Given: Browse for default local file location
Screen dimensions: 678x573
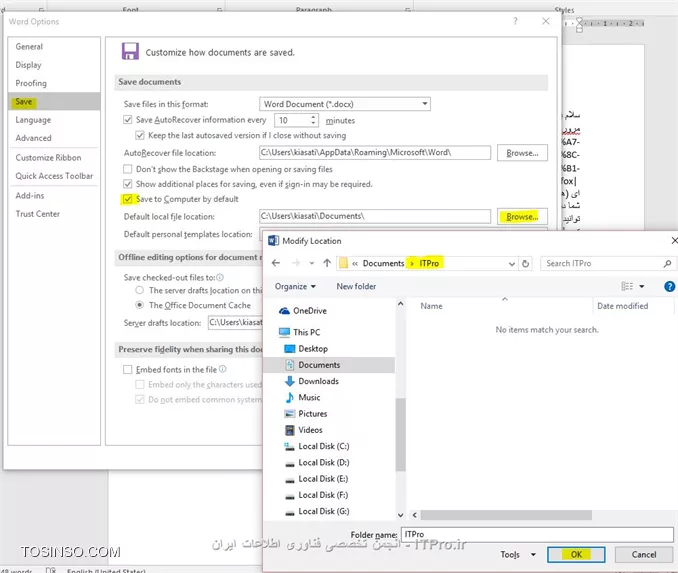Looking at the screenshot, I should tap(522, 216).
